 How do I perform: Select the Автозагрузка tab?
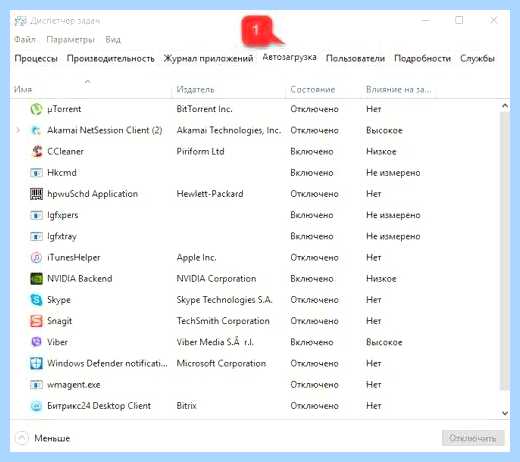click(x=289, y=57)
